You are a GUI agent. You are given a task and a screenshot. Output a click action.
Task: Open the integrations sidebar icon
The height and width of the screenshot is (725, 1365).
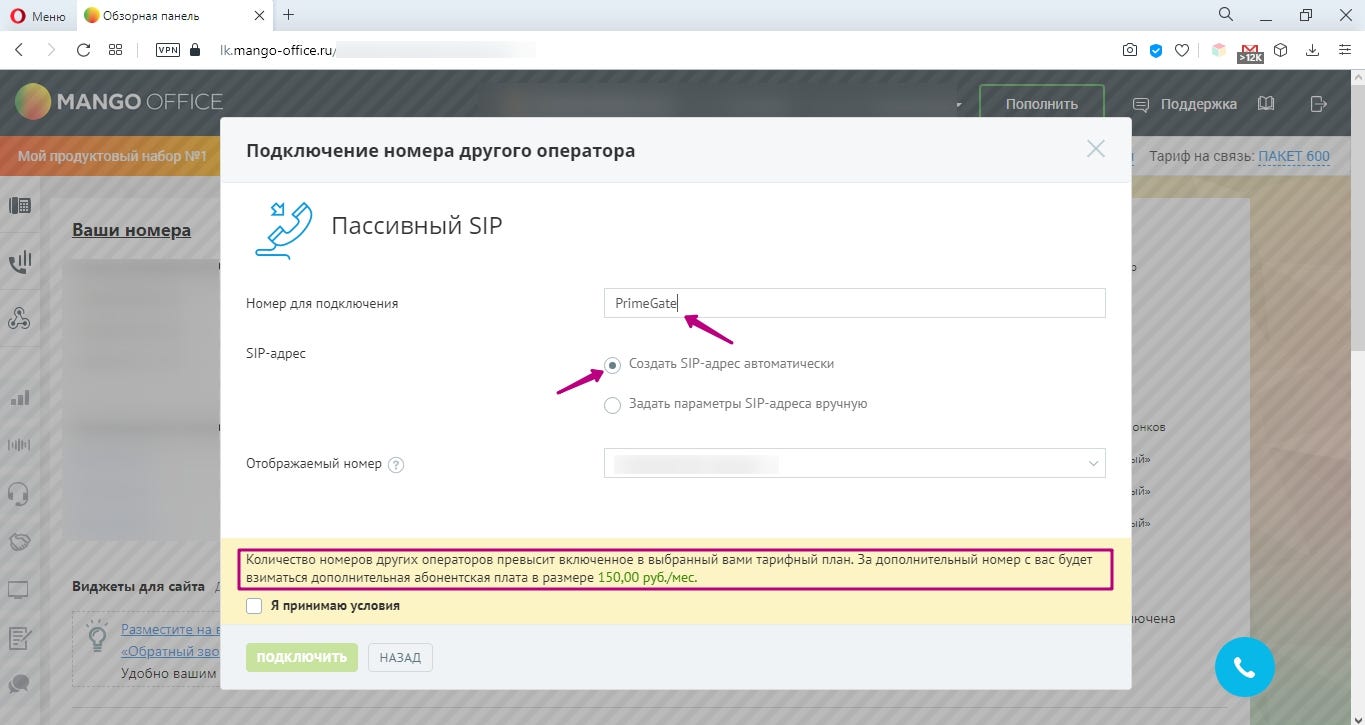pyautogui.click(x=19, y=319)
